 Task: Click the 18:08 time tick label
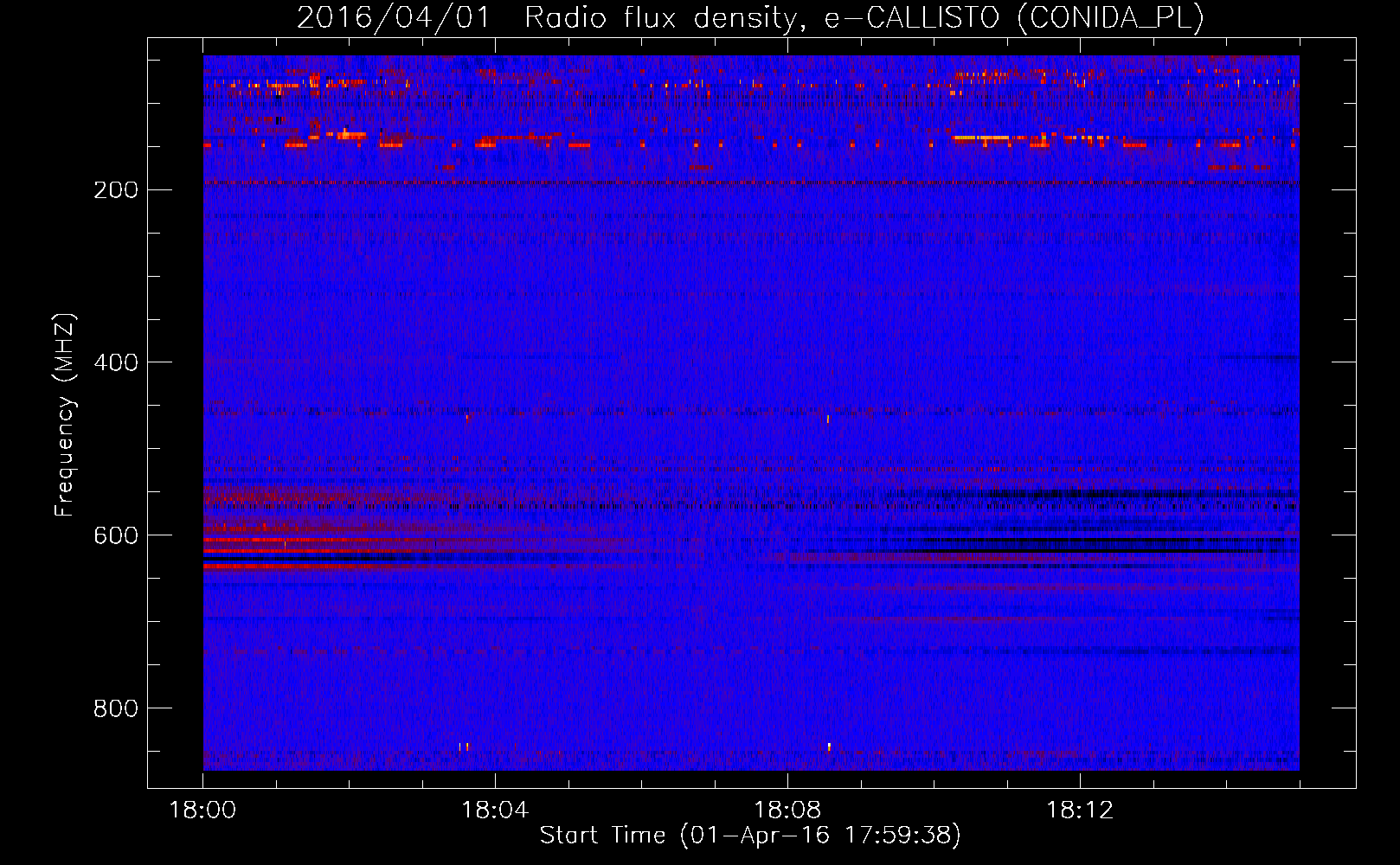click(x=787, y=811)
